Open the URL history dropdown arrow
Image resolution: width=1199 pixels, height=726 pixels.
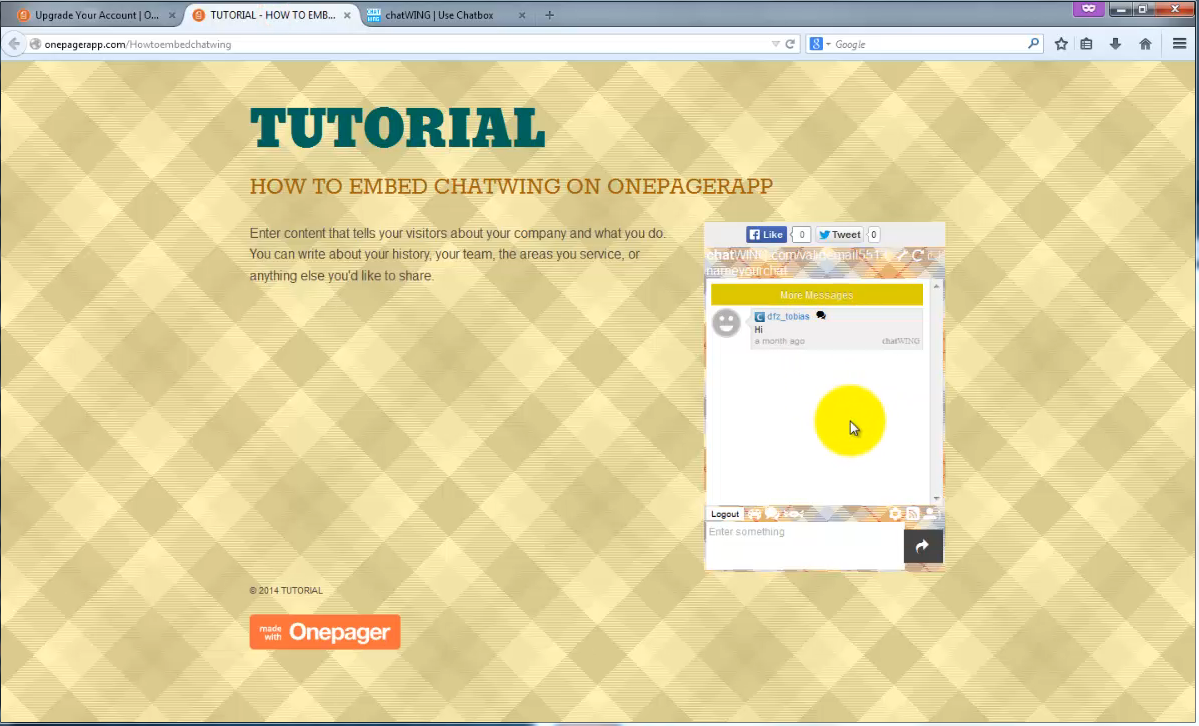pyautogui.click(x=775, y=44)
